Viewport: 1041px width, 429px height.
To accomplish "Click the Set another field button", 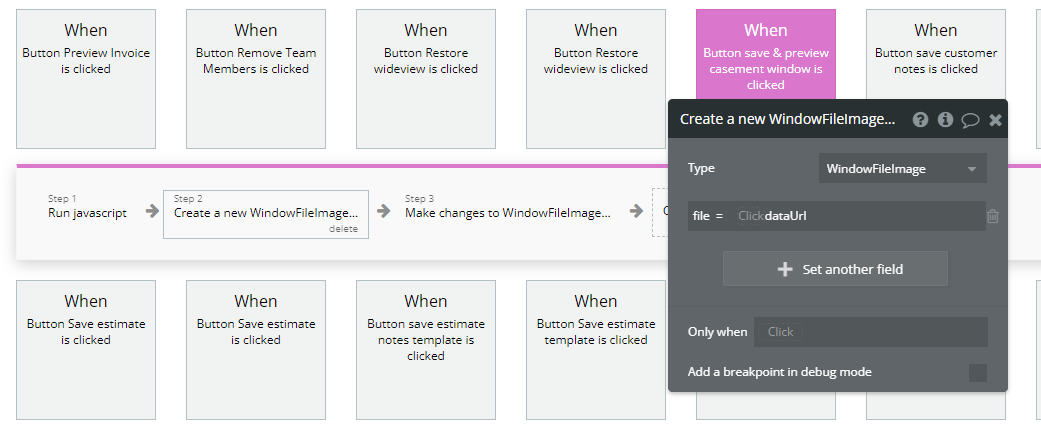I will (835, 269).
